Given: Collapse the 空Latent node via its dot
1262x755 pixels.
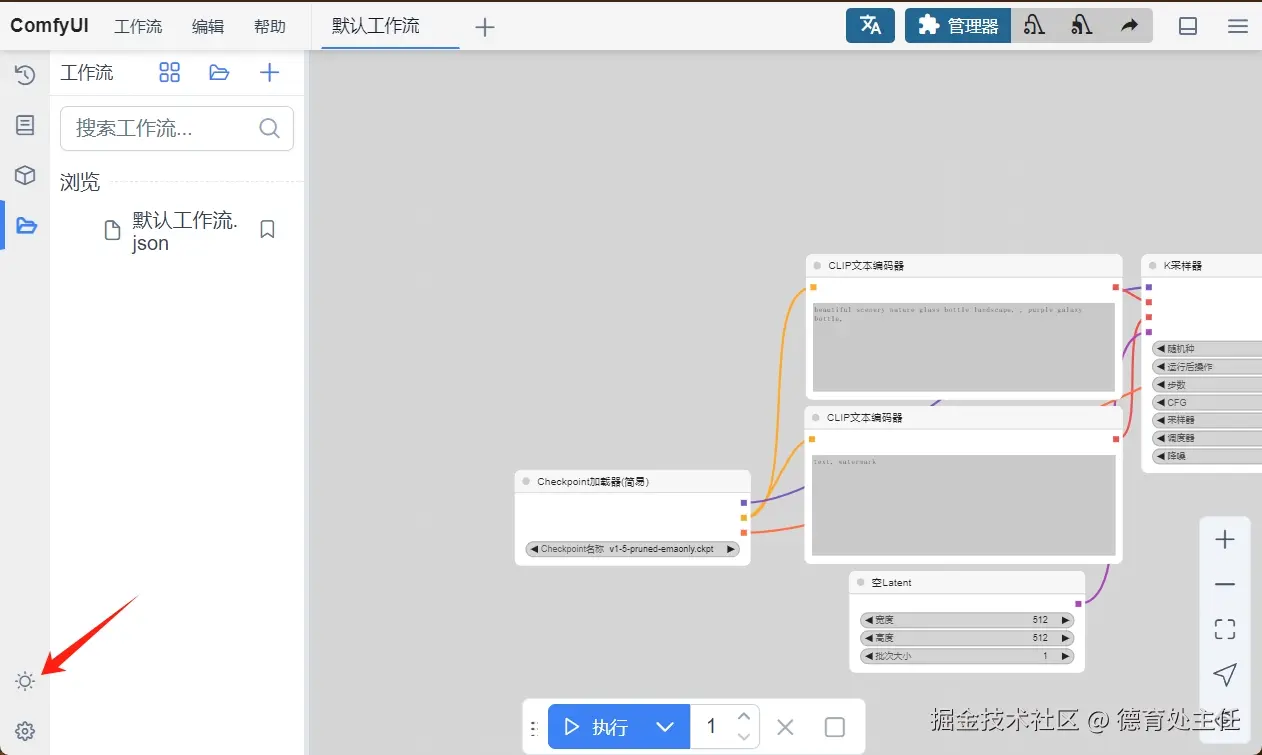Looking at the screenshot, I should [x=860, y=582].
